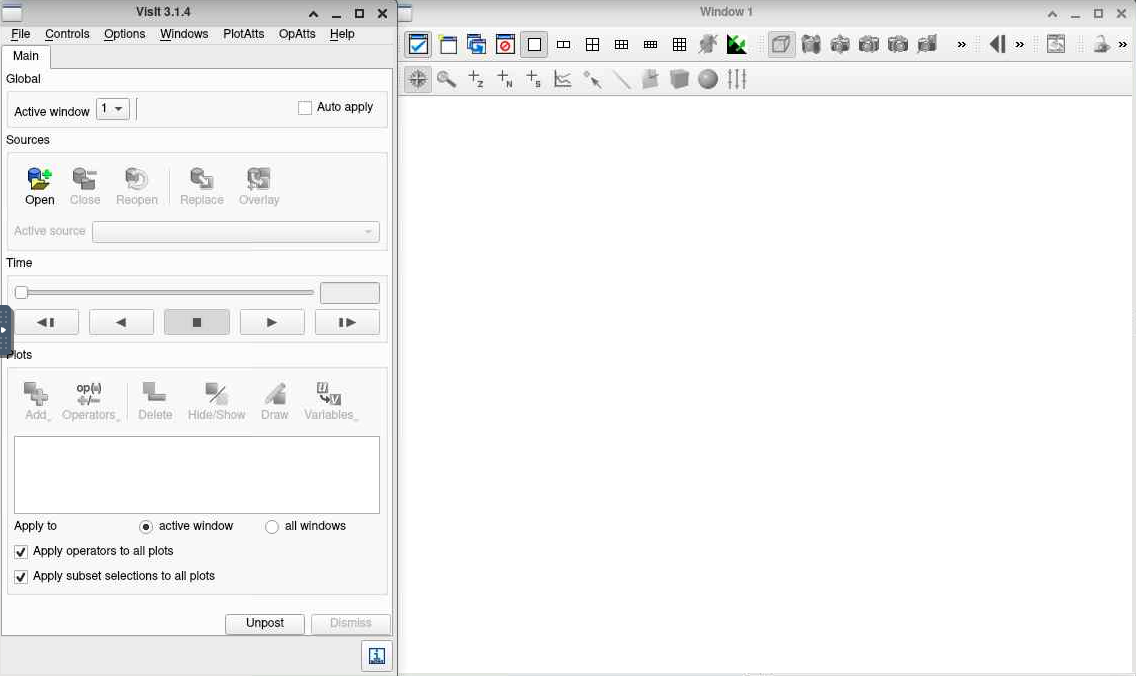Open the Controls menu
1136x676 pixels.
(67, 34)
